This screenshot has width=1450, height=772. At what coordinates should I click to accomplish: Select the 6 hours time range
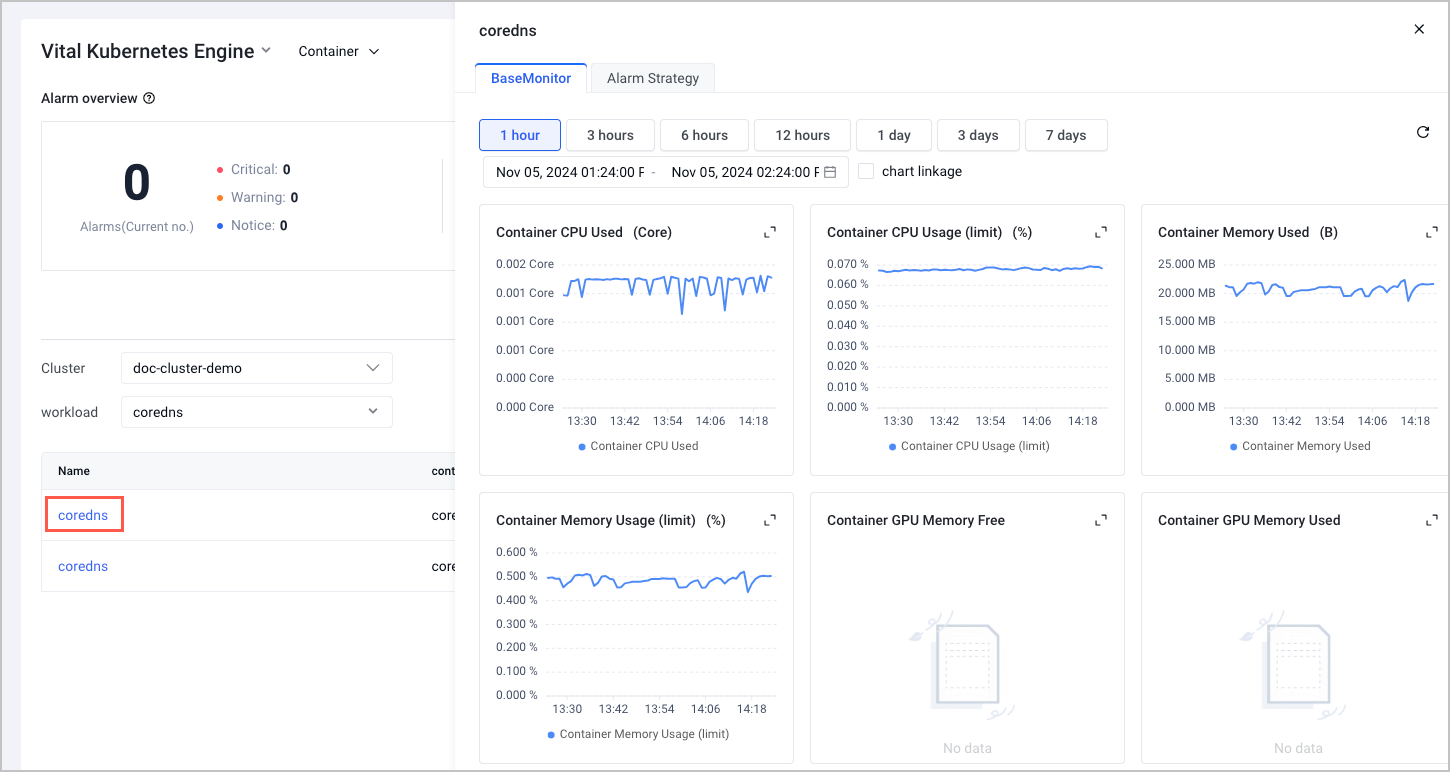(705, 135)
